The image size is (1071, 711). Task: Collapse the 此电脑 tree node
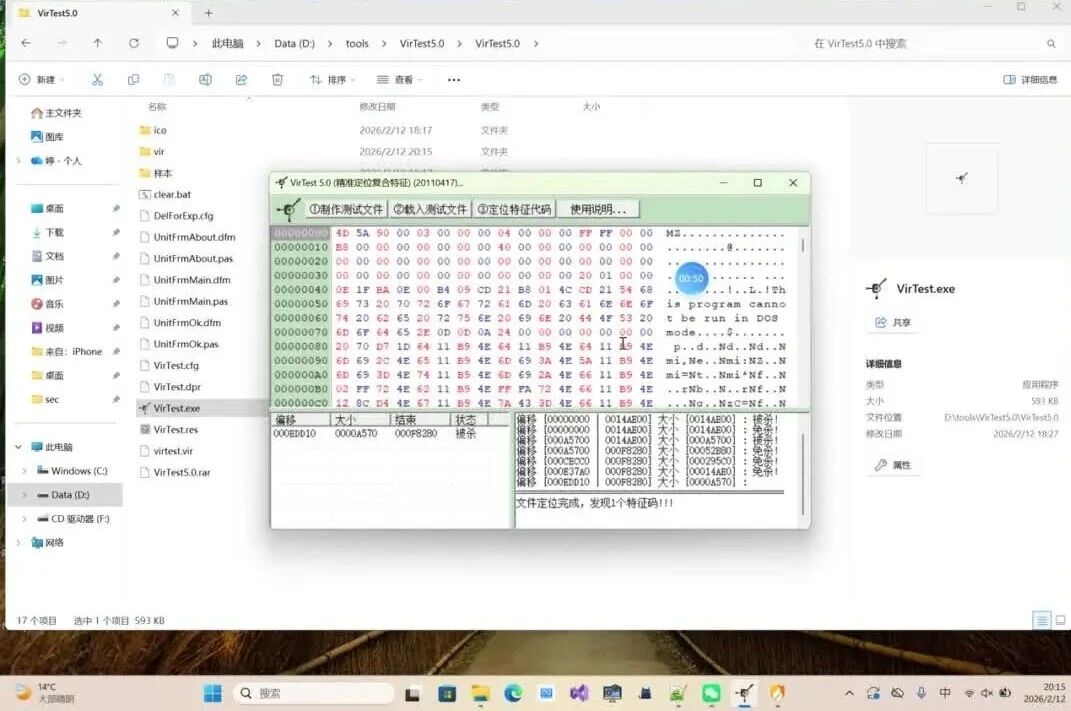click(18, 447)
